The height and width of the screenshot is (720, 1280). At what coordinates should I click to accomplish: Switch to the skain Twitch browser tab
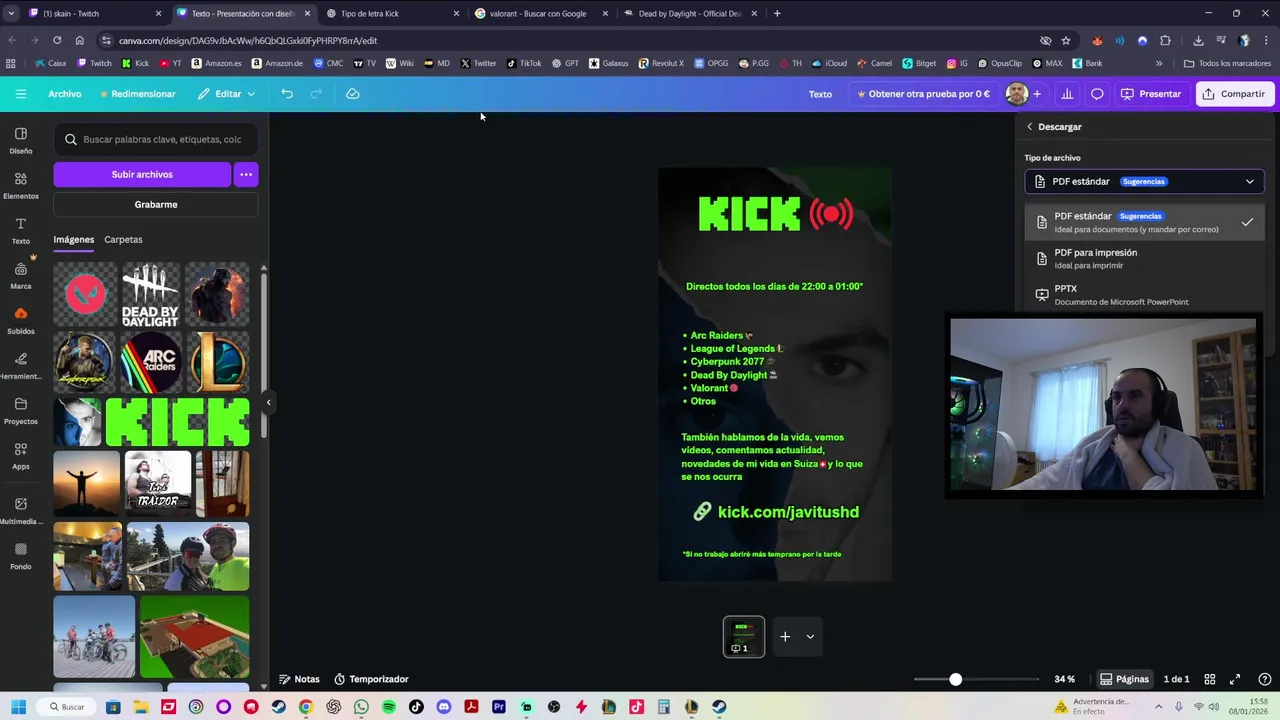click(x=95, y=14)
